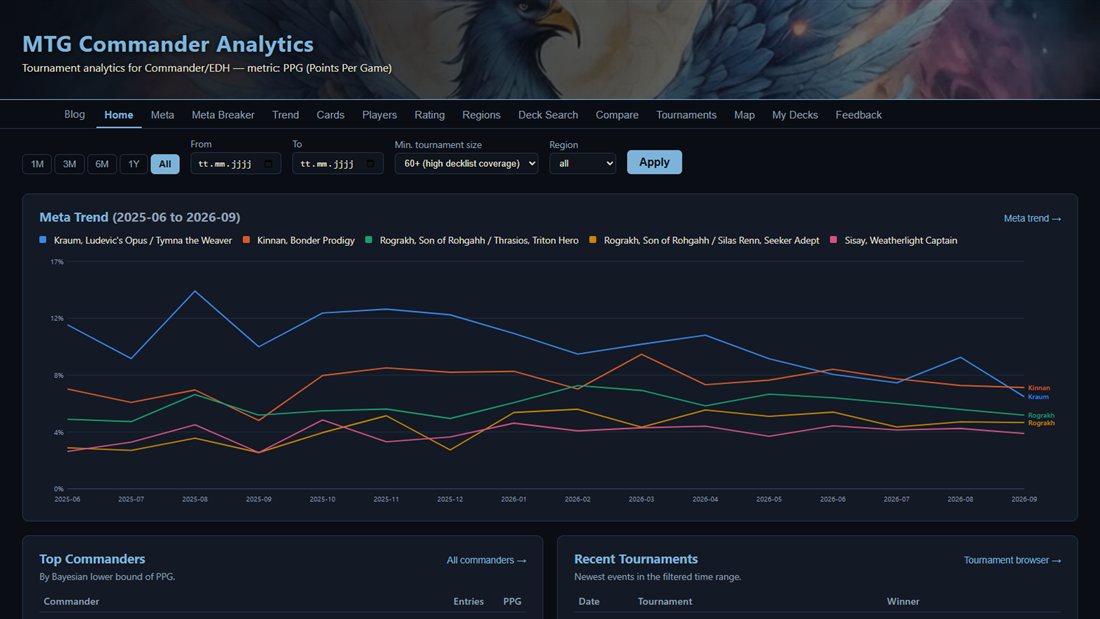The image size is (1100, 619).
Task: Open calendar picker in To date field
Action: 370,164
